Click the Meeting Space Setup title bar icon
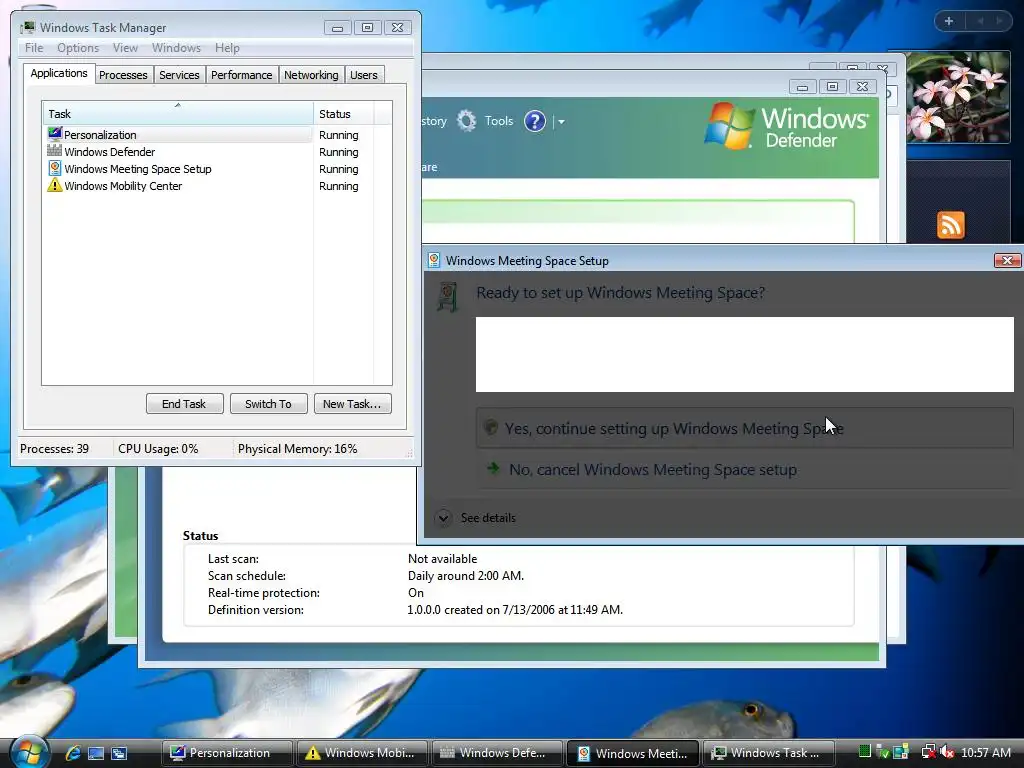Image resolution: width=1024 pixels, height=768 pixels. [x=434, y=261]
